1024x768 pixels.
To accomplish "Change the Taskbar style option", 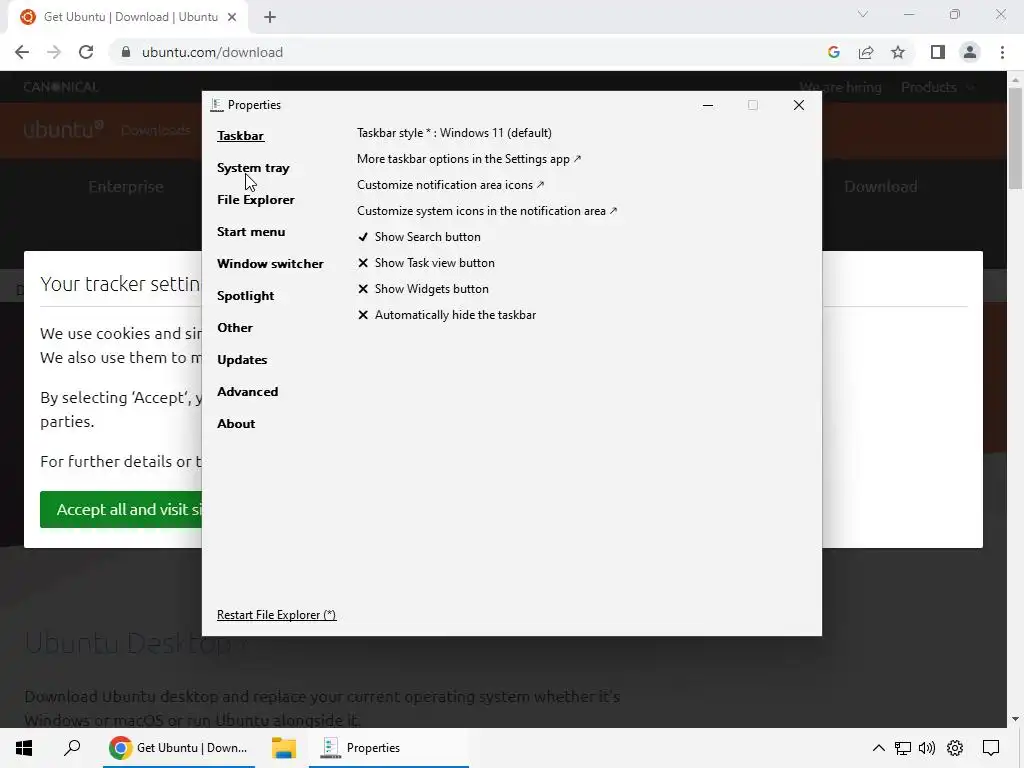I will pyautogui.click(x=454, y=133).
